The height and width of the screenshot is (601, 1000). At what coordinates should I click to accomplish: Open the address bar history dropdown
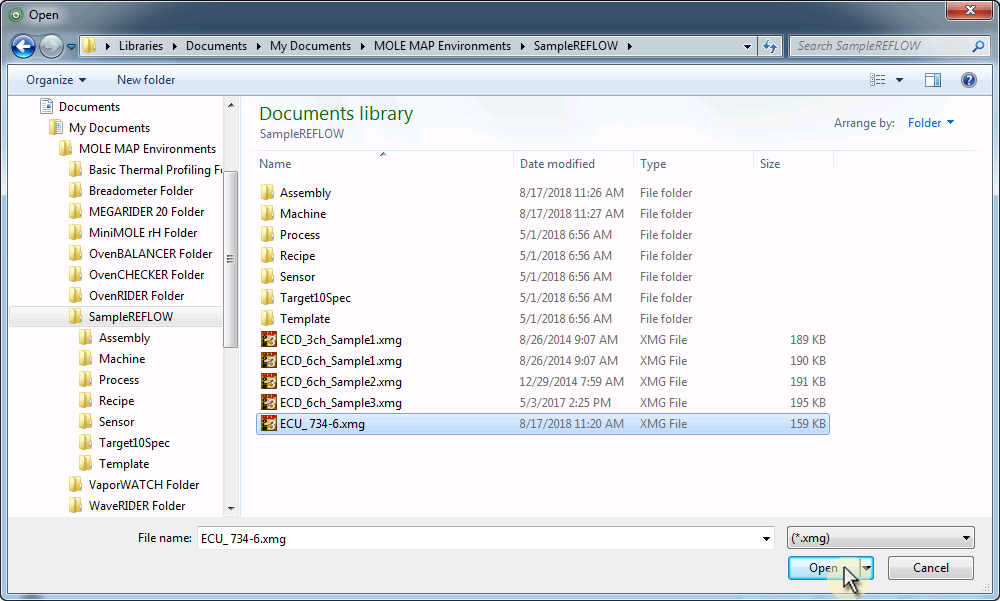747,46
